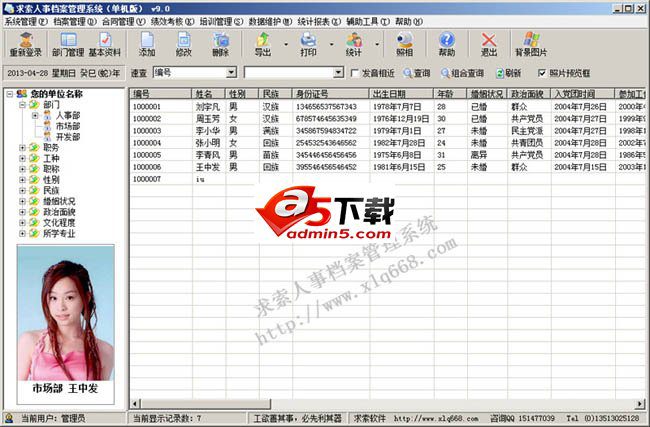Open the 数据维护 menu
650x427 pixels.
[270, 22]
